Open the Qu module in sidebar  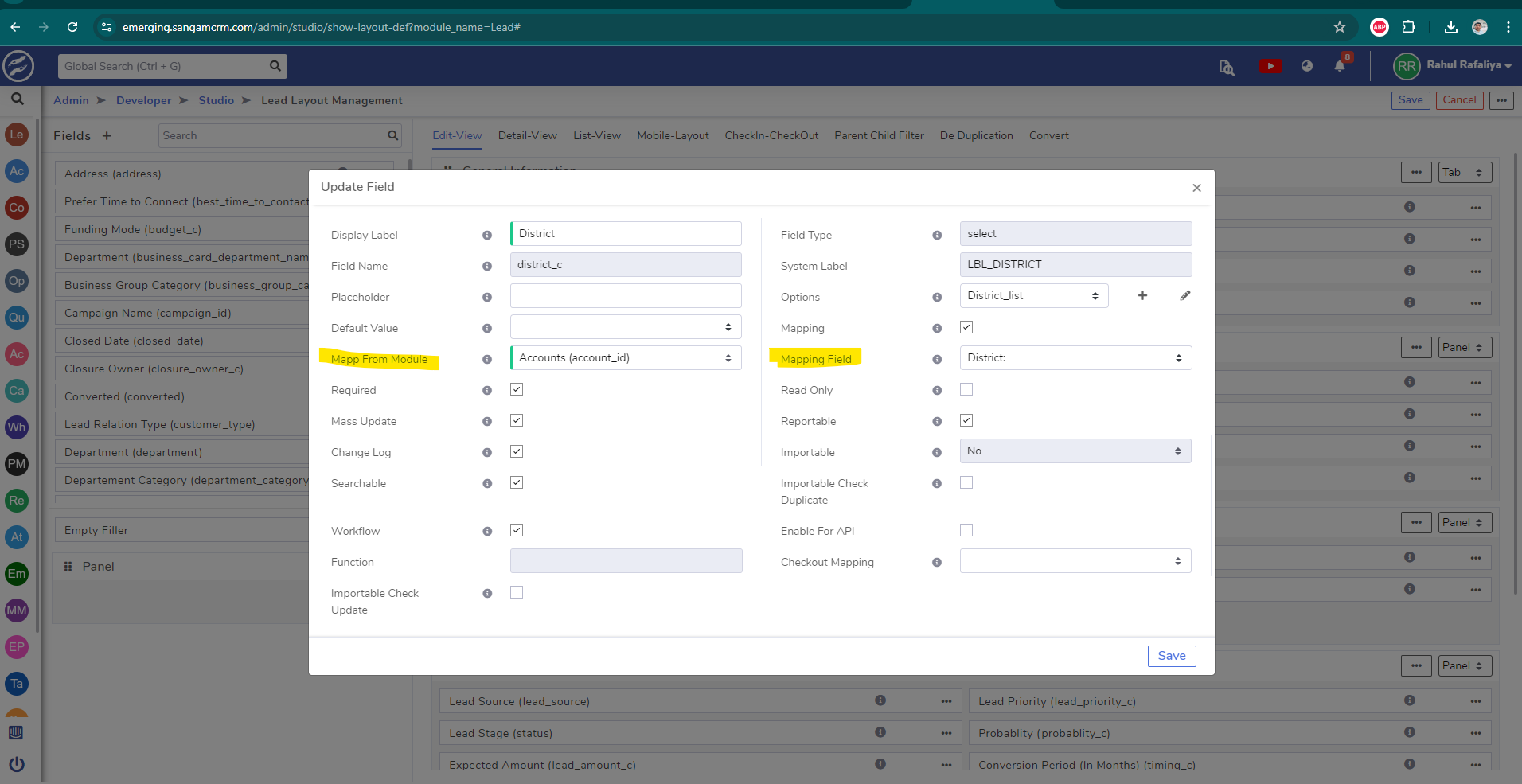click(17, 318)
